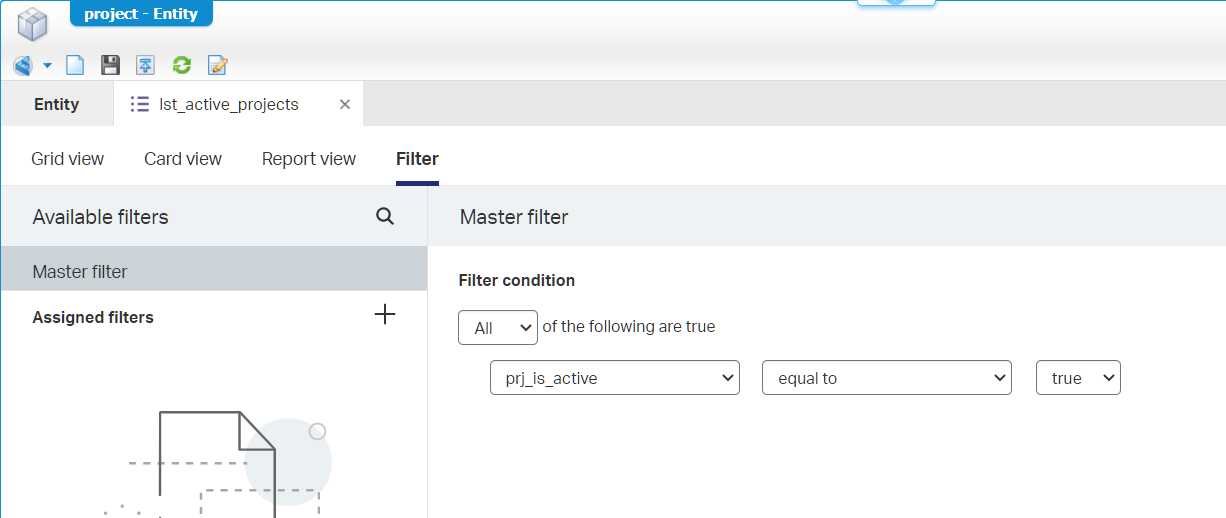Screen dimensions: 1226x518
Task: Click the publish upload arrow icon
Action: point(146,66)
